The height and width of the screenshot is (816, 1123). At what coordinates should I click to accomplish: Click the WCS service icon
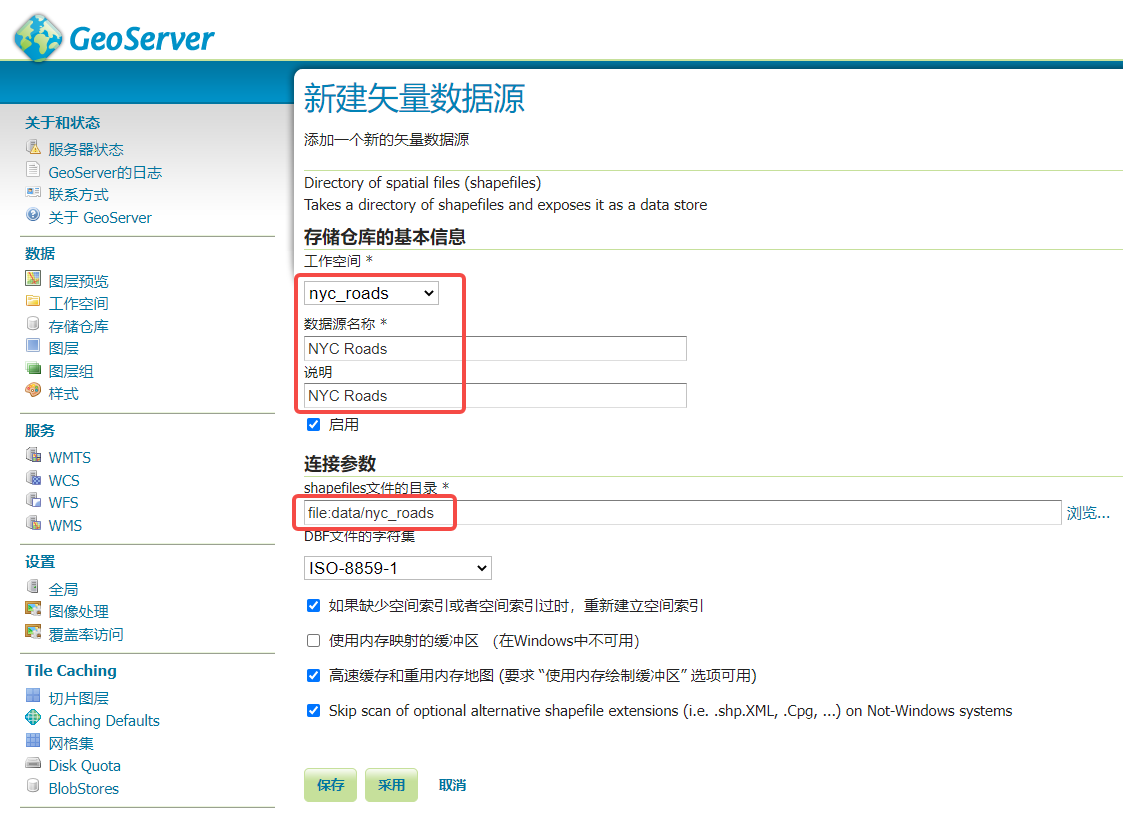coord(33,477)
